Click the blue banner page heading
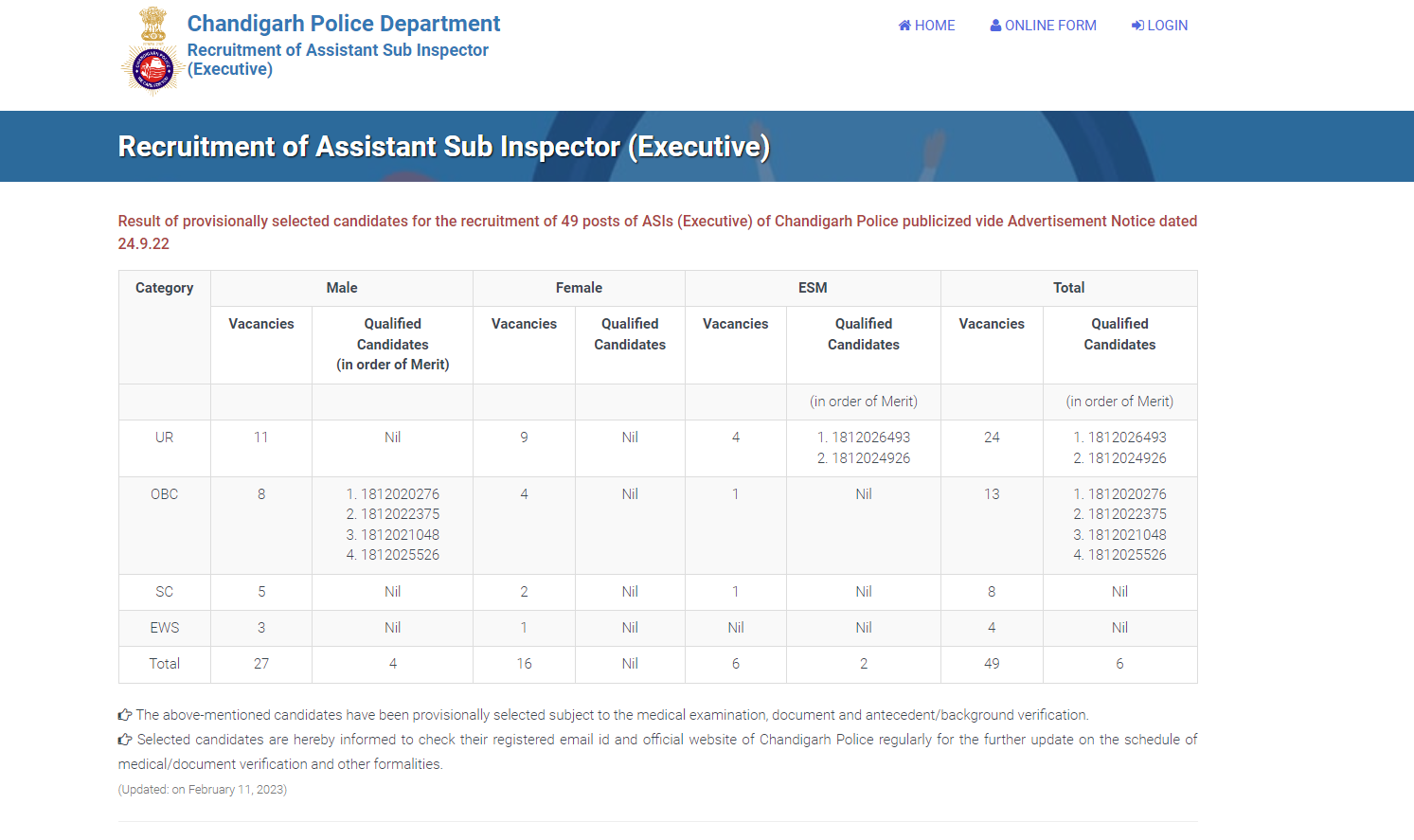 pyautogui.click(x=443, y=147)
